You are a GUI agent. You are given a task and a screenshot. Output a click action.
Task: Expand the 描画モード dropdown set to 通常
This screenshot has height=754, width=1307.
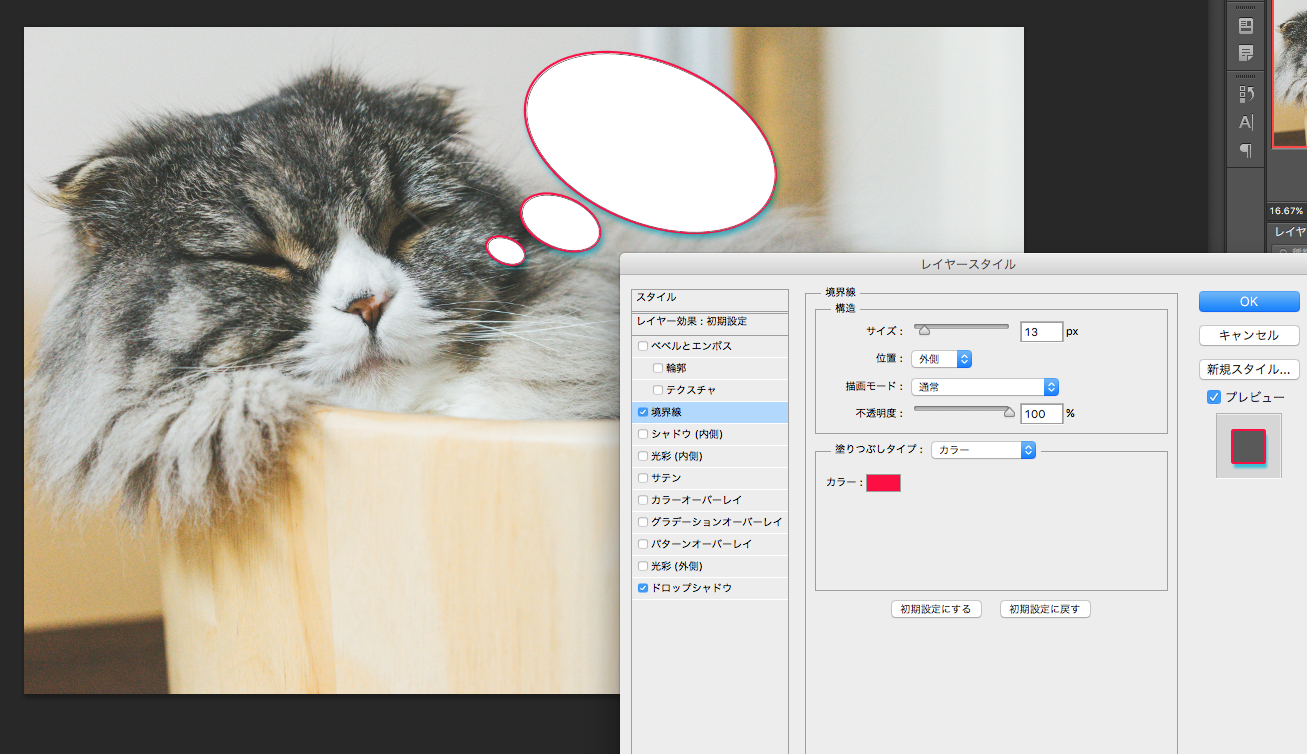(984, 386)
